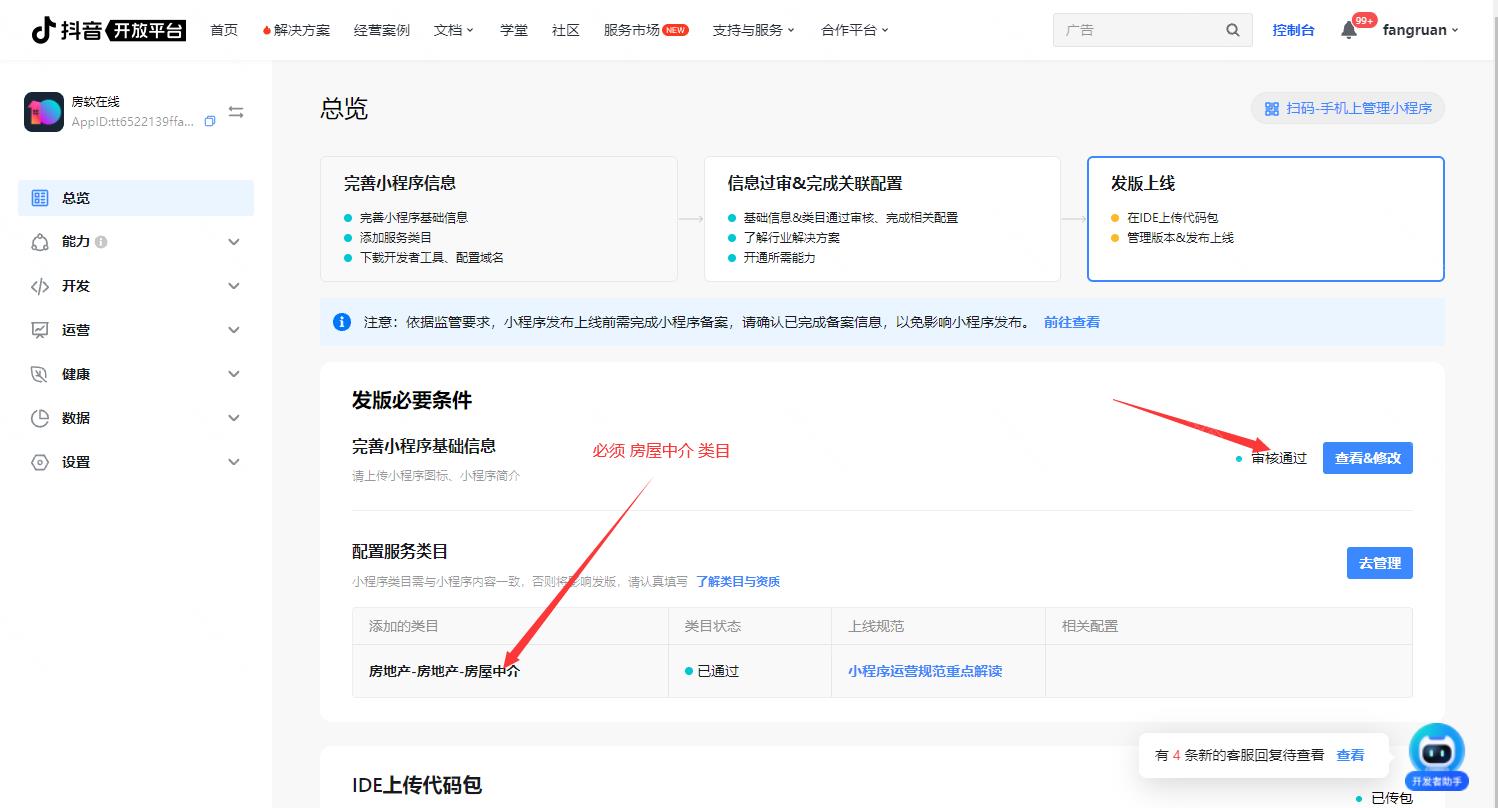Click the 去管理 button
Viewport: 1498px width, 808px height.
[x=1380, y=563]
